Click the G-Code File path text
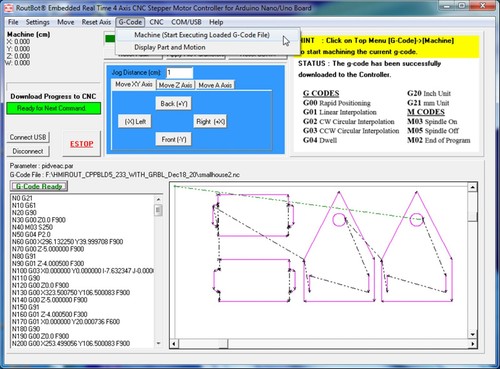 (125, 175)
